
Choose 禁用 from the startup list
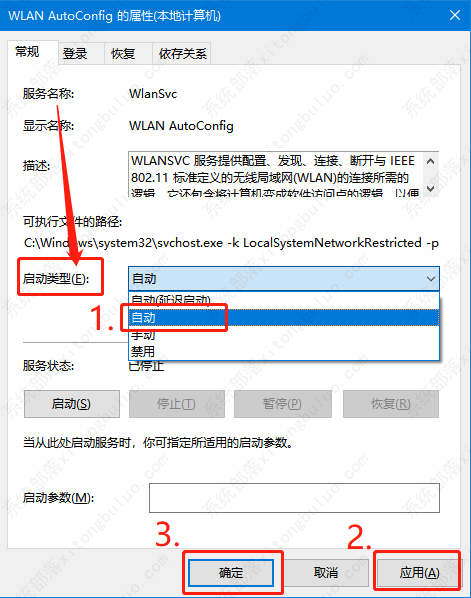tap(284, 351)
